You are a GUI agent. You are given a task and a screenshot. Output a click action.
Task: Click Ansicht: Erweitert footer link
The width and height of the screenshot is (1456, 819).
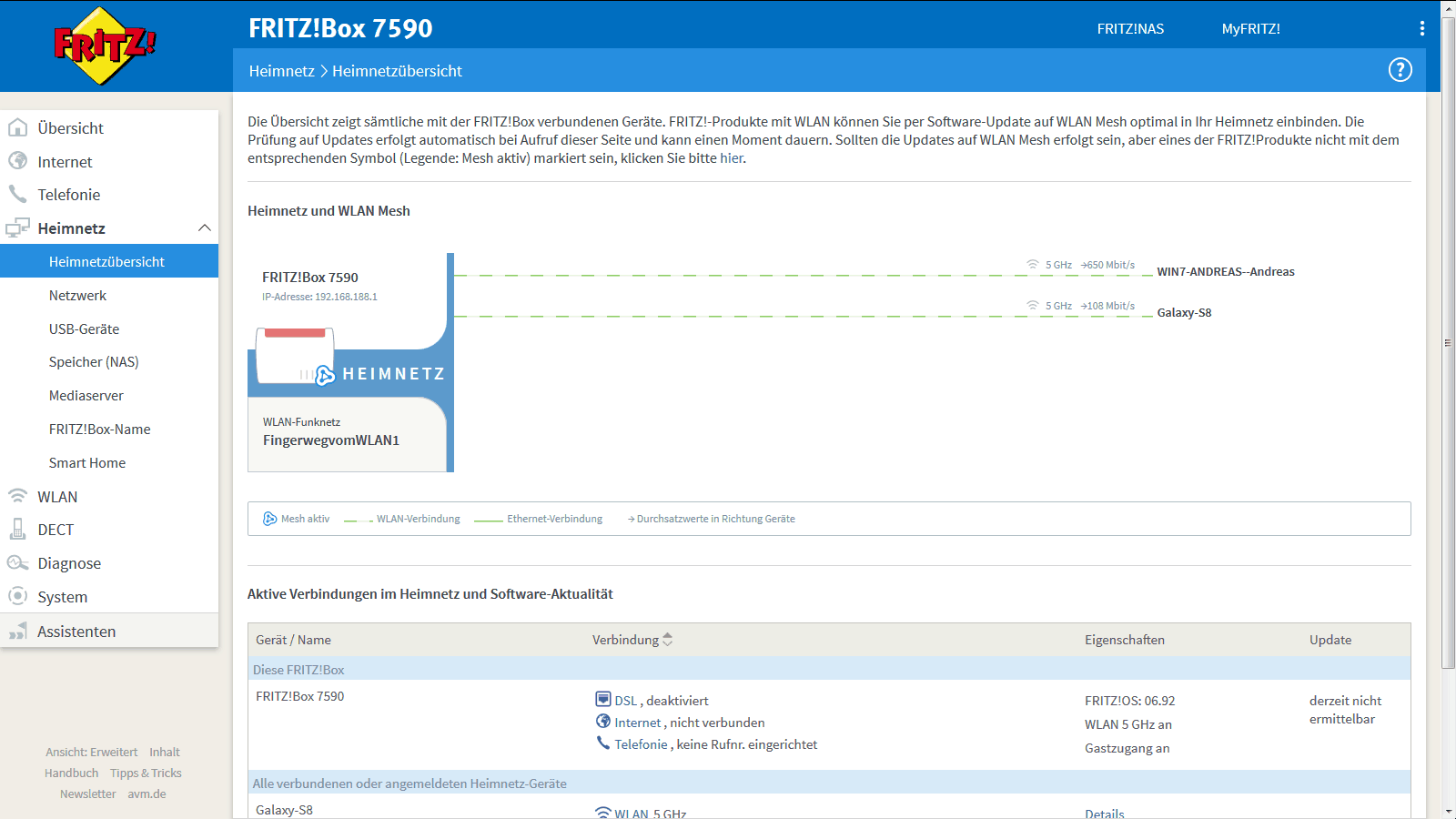pyautogui.click(x=92, y=752)
